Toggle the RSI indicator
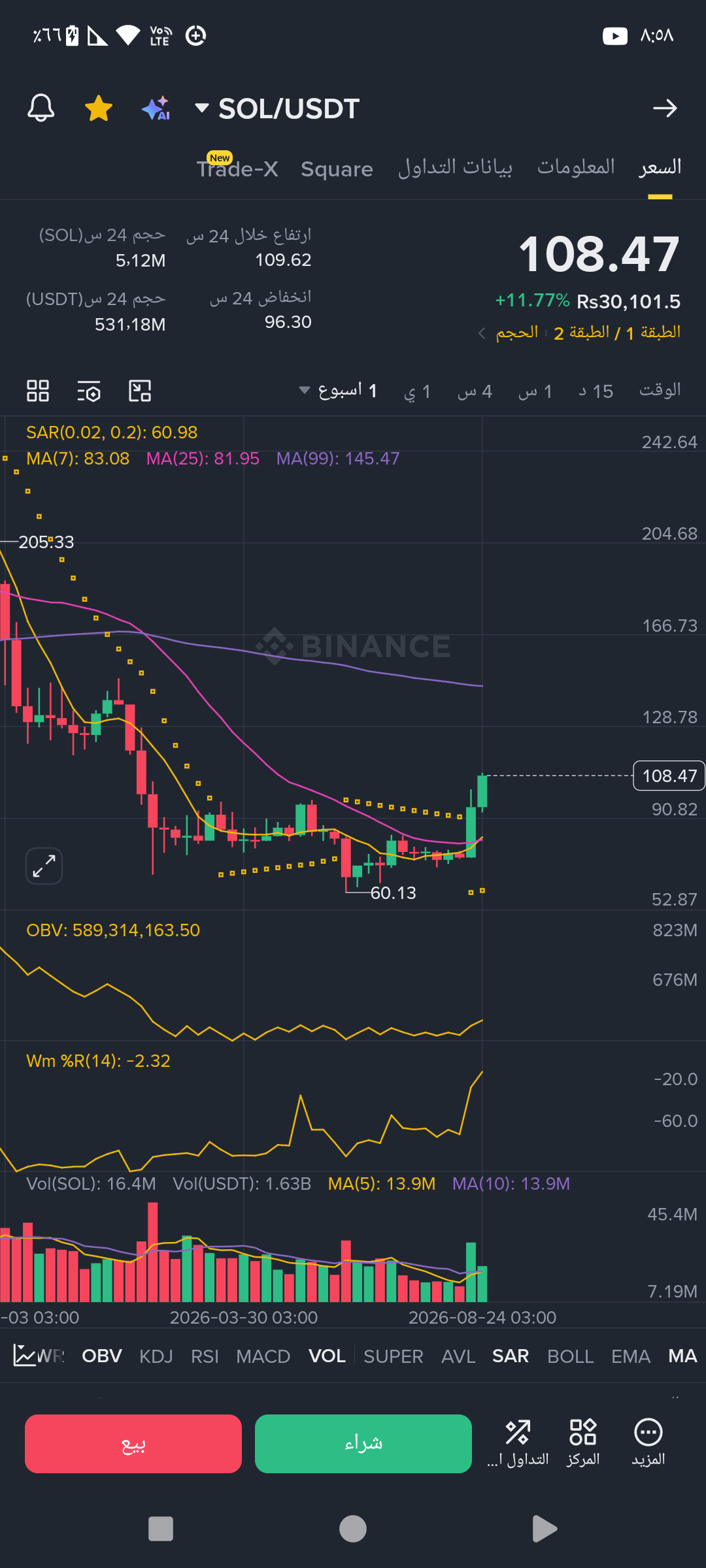The image size is (706, 1568). (x=205, y=1356)
